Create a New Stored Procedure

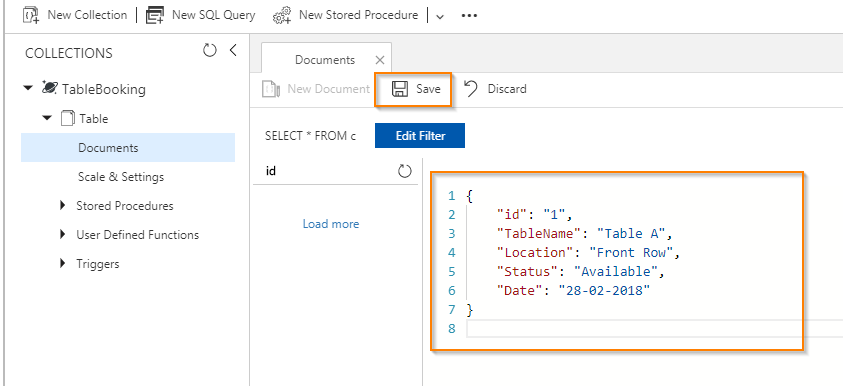(x=346, y=15)
